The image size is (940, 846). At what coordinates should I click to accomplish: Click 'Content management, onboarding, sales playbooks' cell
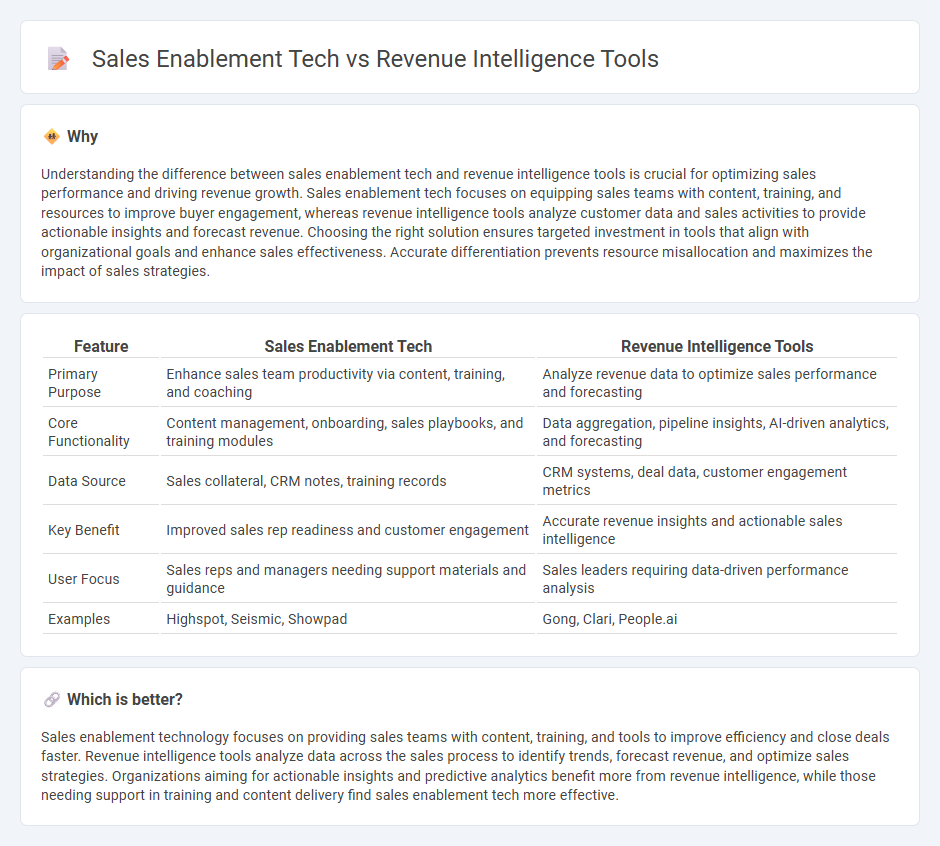click(348, 432)
